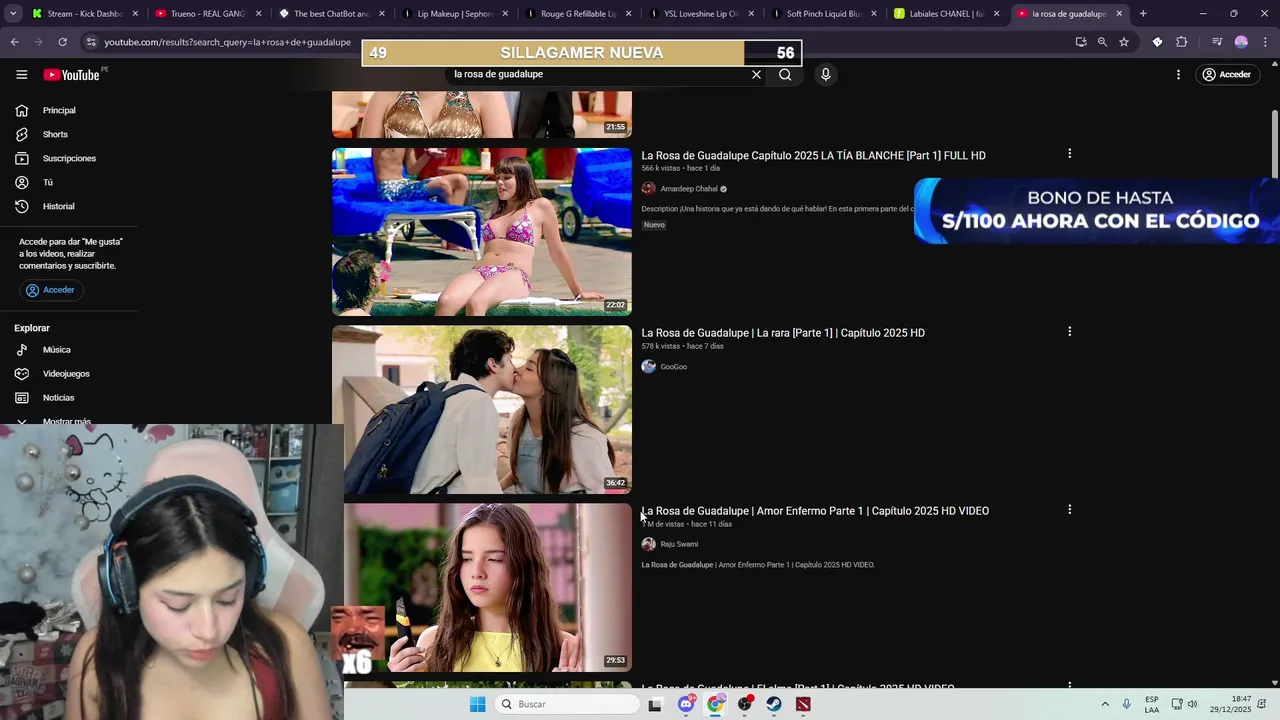Start voice search with the microphone

click(x=825, y=74)
